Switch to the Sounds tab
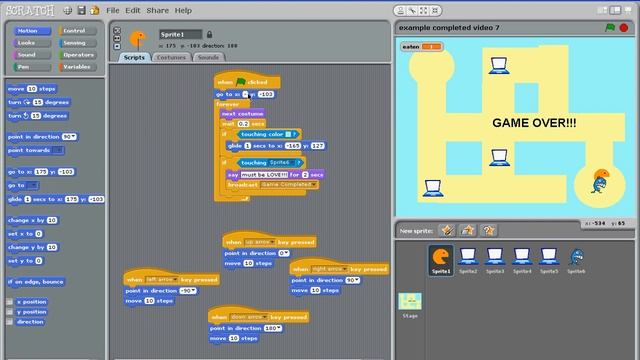This screenshot has width=640, height=360. (209, 58)
